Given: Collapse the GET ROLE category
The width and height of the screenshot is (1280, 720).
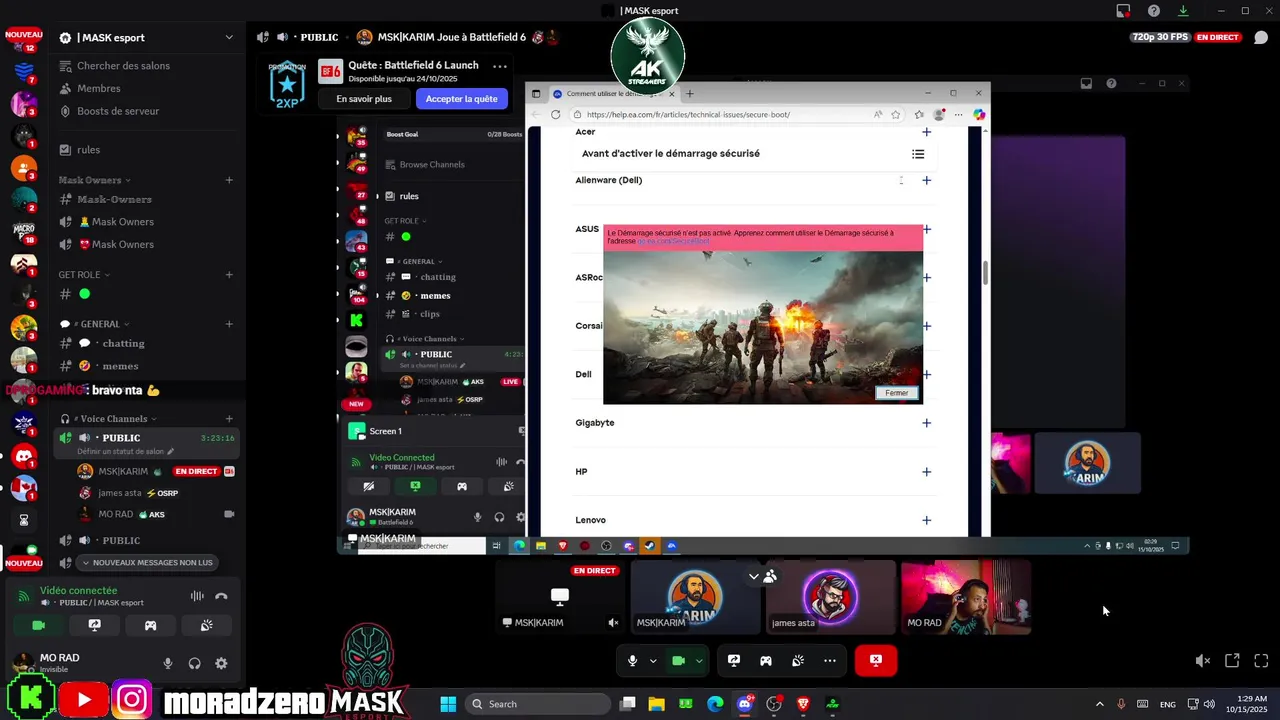Looking at the screenshot, I should click(x=84, y=275).
